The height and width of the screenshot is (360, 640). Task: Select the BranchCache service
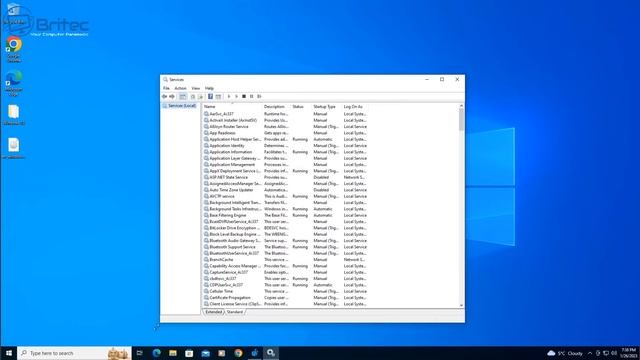tap(285, 260)
